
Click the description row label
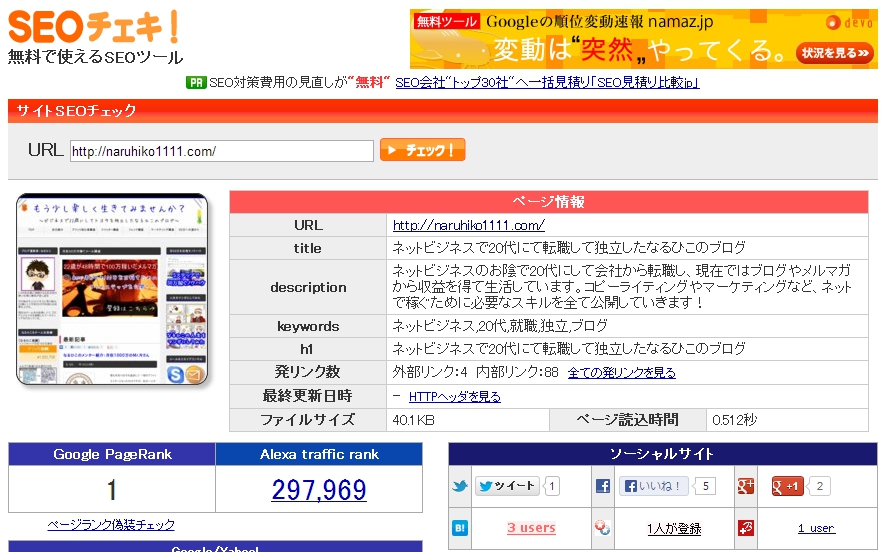pyautogui.click(x=308, y=288)
